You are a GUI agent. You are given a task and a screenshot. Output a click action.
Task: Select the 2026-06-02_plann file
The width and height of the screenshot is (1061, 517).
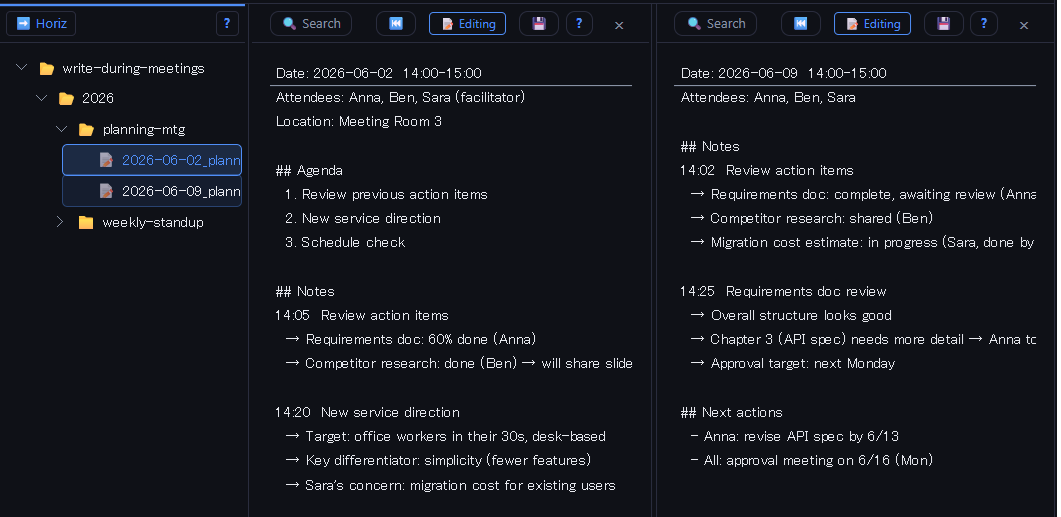[152, 160]
